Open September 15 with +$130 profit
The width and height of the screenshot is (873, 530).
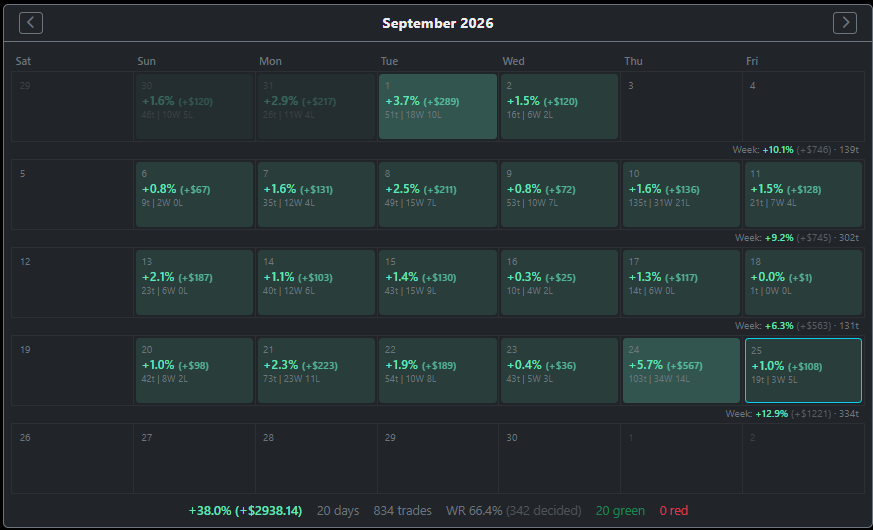438,282
